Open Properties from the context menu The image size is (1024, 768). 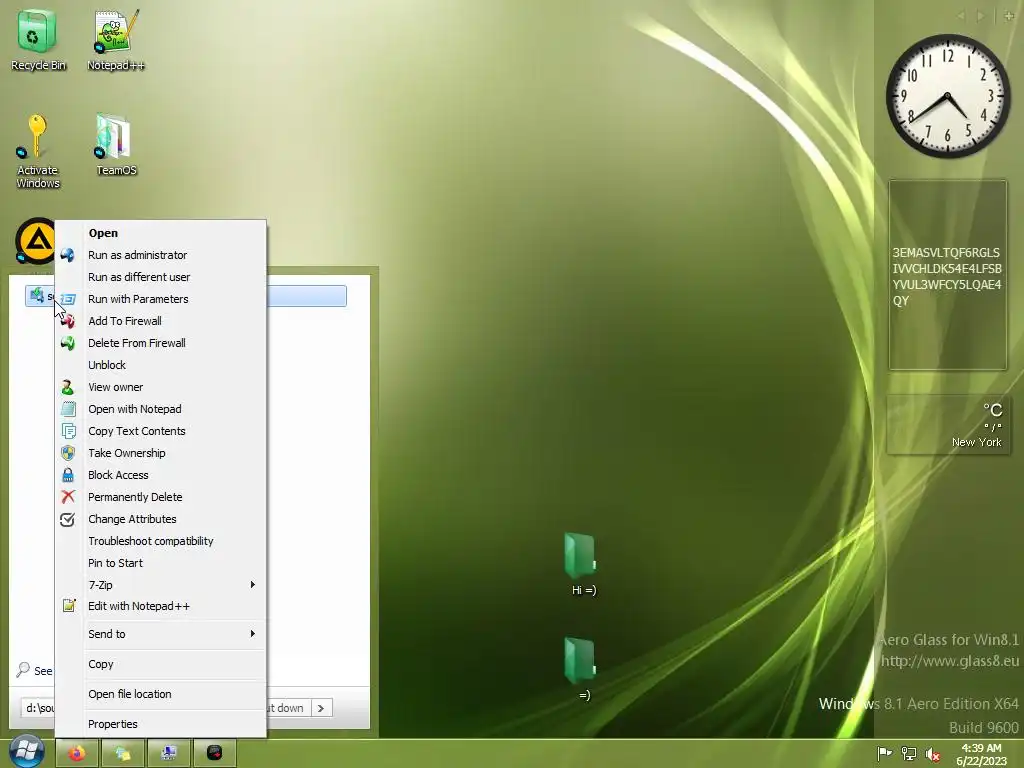pyautogui.click(x=161, y=724)
